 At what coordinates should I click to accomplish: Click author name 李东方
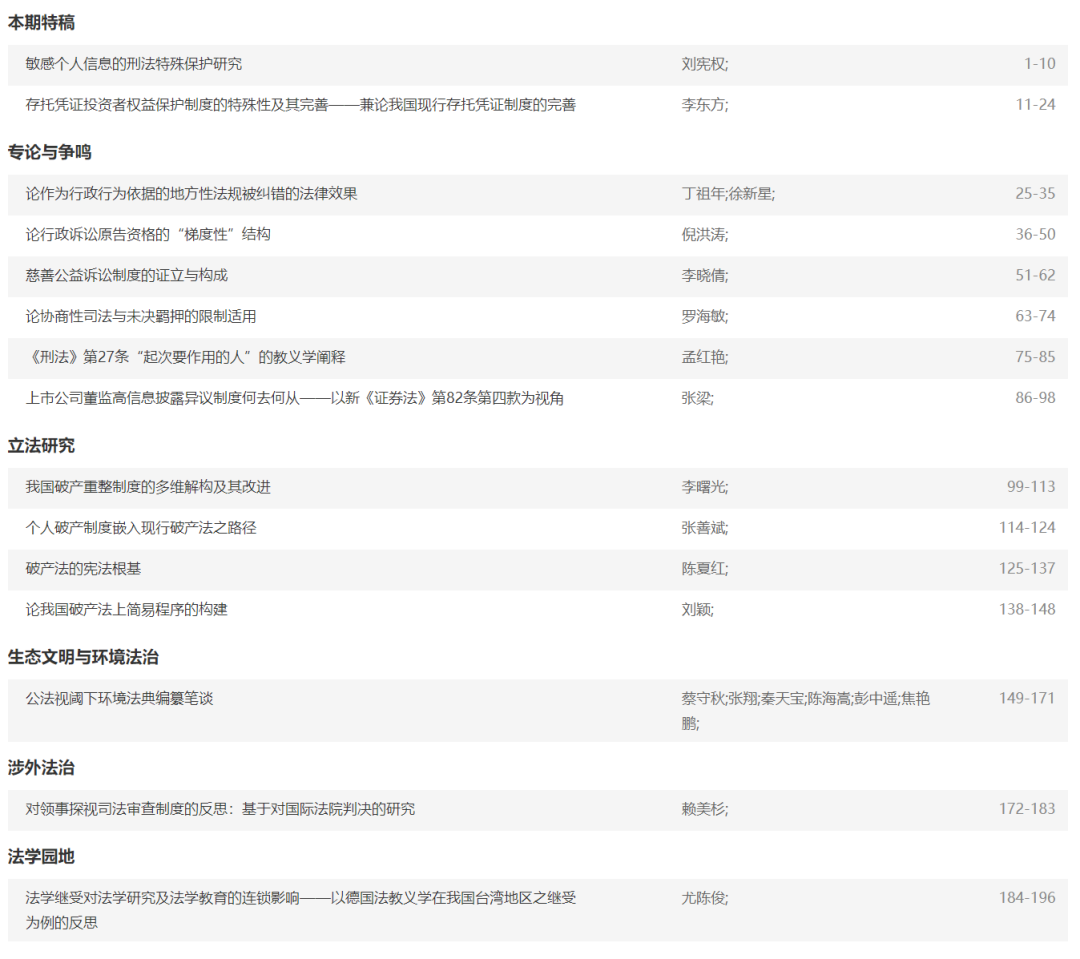click(704, 105)
